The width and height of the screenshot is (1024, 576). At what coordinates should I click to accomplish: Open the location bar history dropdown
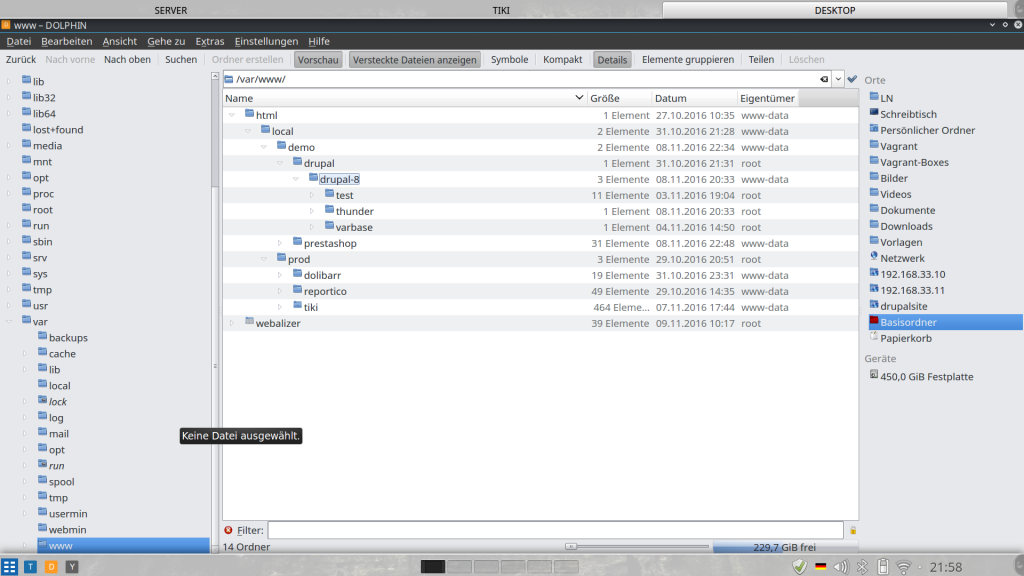[838, 79]
